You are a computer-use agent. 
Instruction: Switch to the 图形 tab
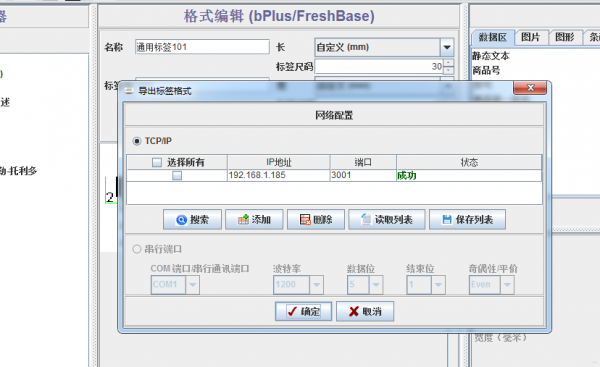565,37
